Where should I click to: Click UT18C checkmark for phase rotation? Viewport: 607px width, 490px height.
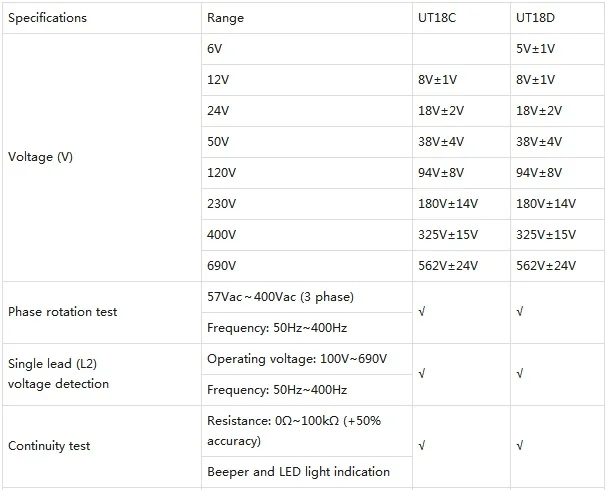point(421,312)
